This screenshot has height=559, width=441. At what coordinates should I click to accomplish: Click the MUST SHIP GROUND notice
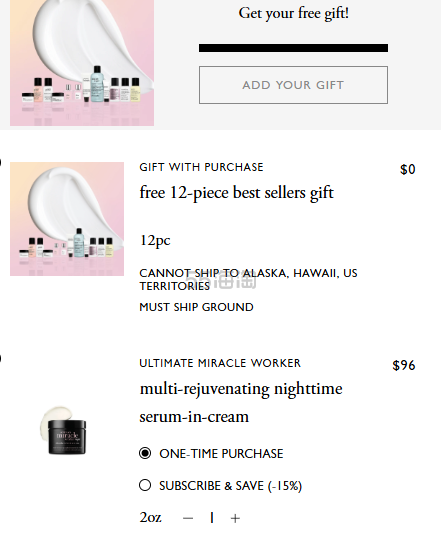[x=196, y=307]
